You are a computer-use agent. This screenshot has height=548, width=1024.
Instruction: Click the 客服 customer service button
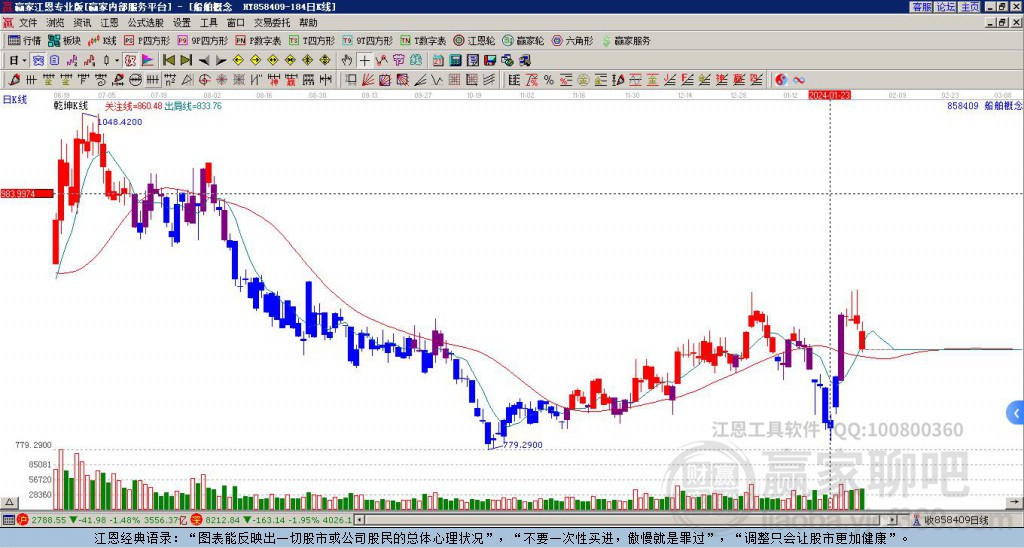(x=921, y=7)
